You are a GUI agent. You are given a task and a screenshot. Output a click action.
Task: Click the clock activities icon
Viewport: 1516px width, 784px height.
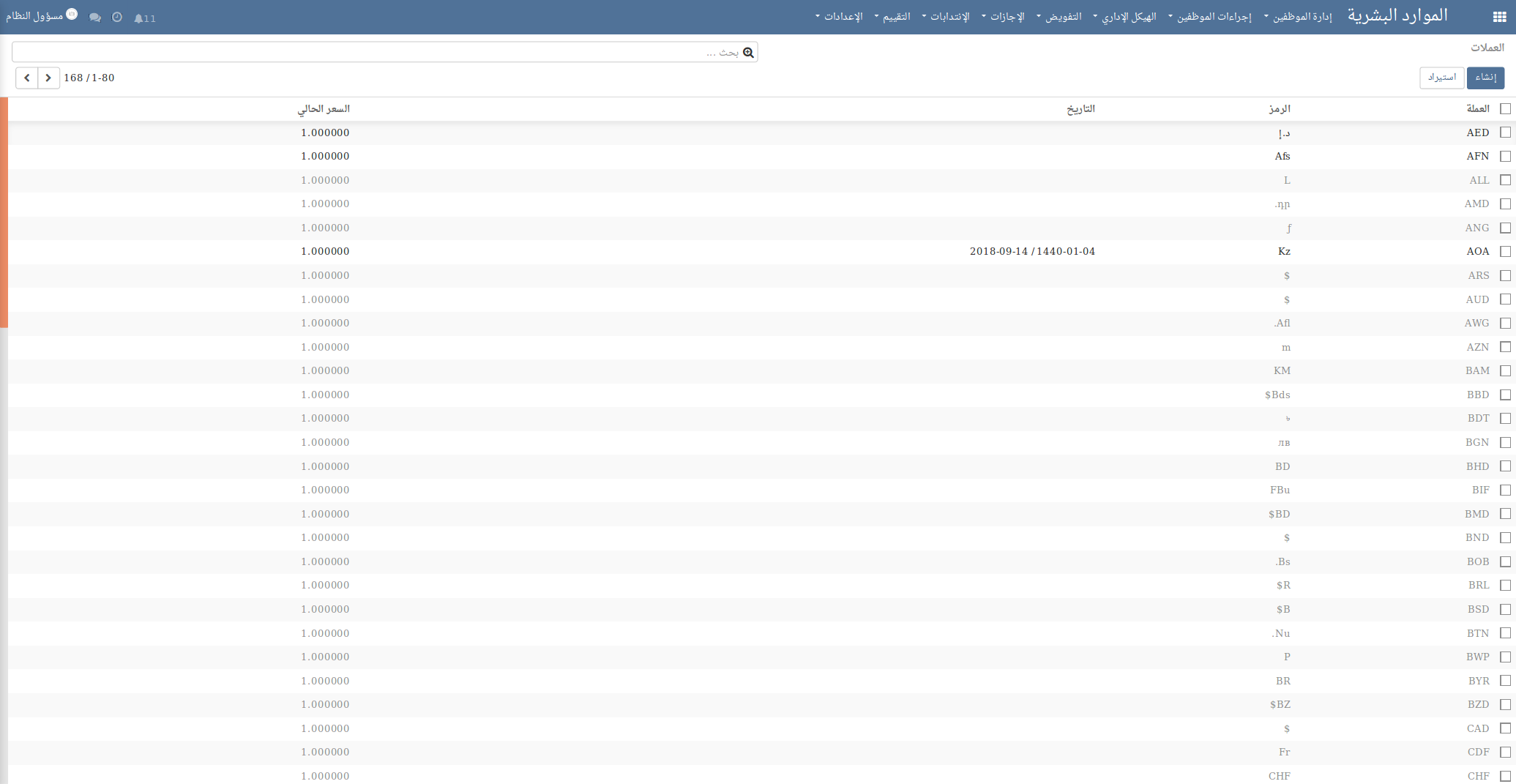click(x=117, y=18)
